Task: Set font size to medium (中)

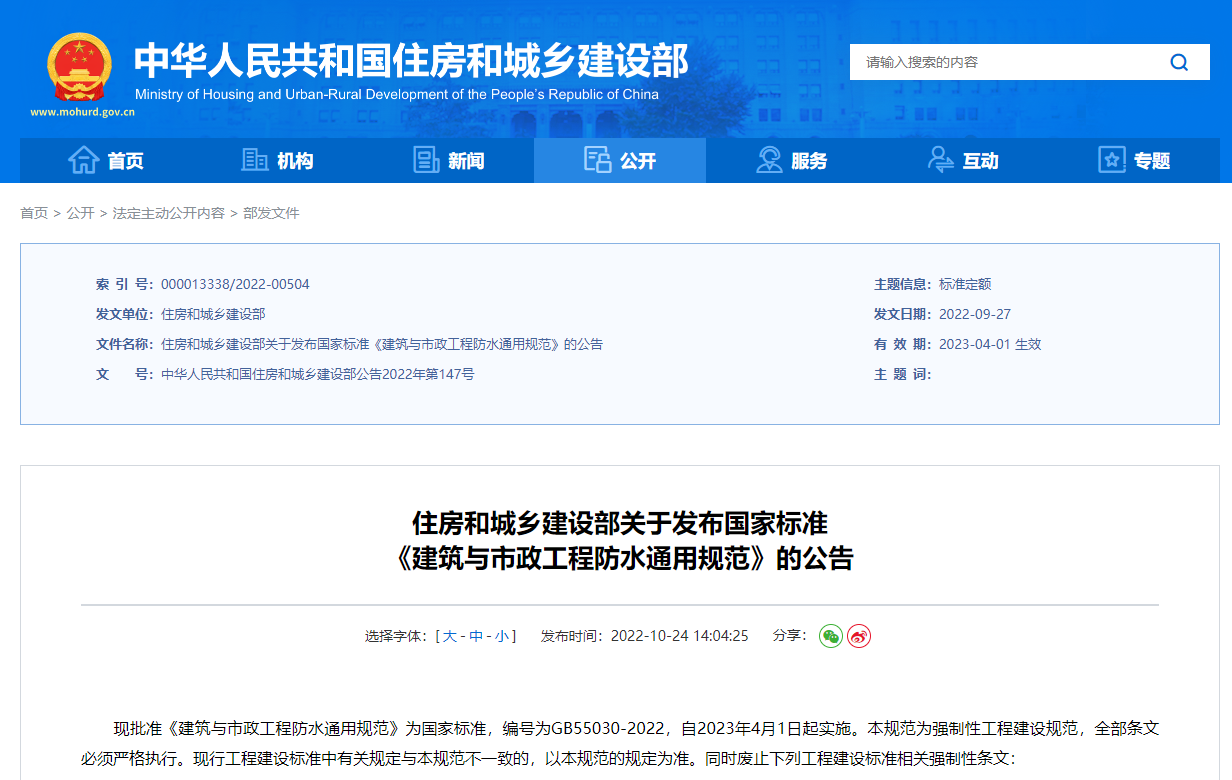Action: tap(476, 636)
